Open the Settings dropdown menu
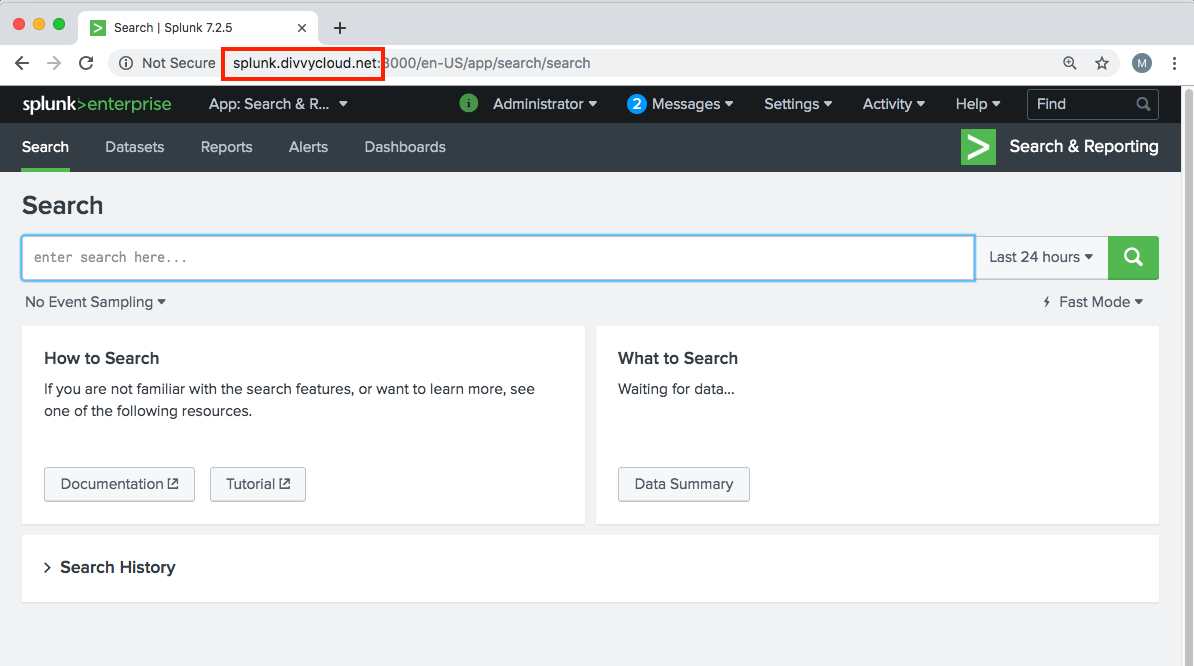The image size is (1194, 666). click(798, 104)
